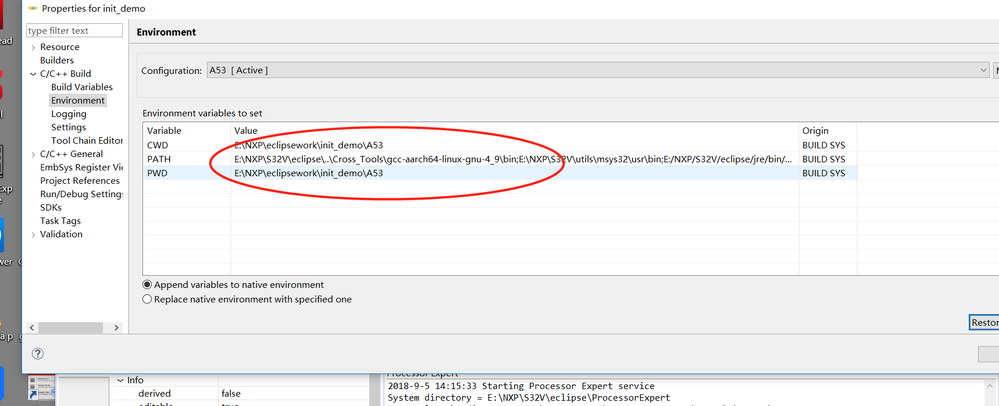This screenshot has height=406, width=999.
Task: Click BUILD SYS origin of PATH row
Action: point(824,159)
